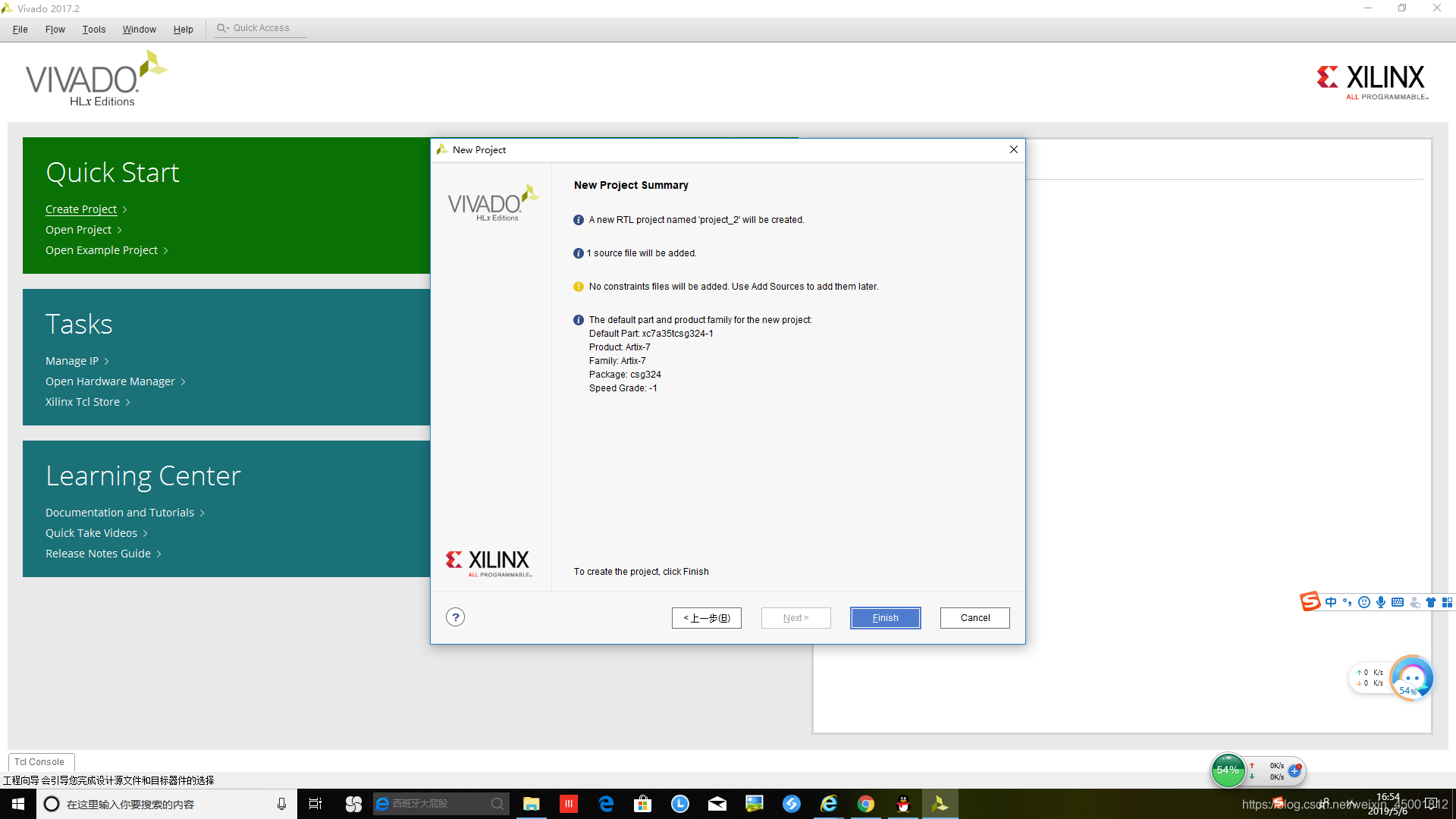Cancel the New Project wizard
1456x819 pixels.
[974, 618]
